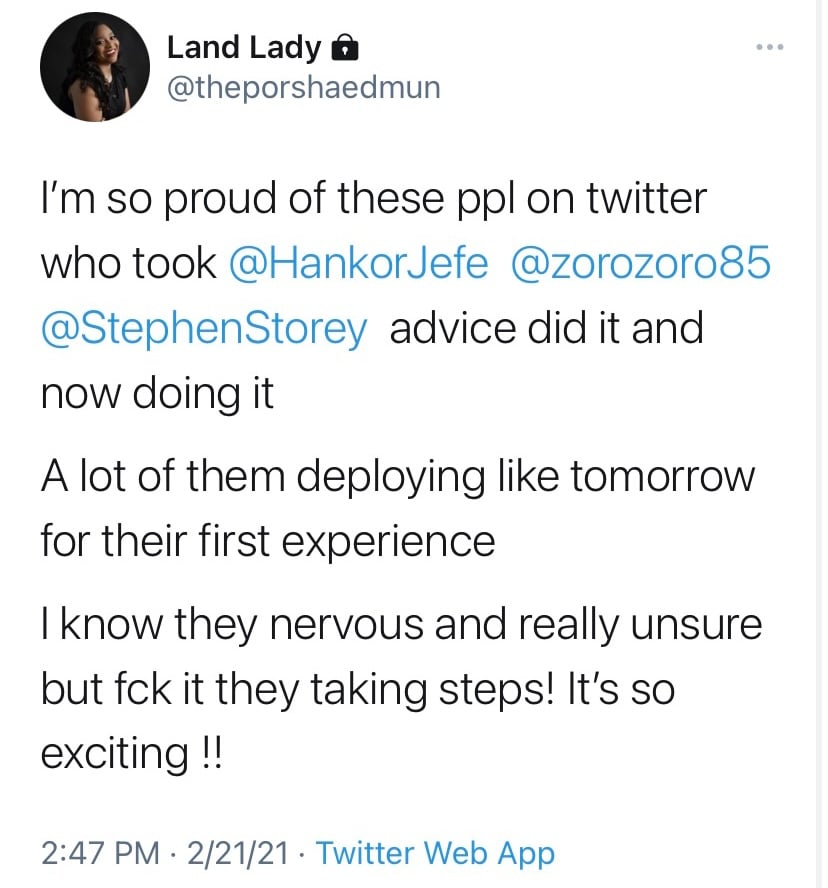The image size is (828, 888).
Task: Click the "advice did it and" text
Action: pos(547,328)
